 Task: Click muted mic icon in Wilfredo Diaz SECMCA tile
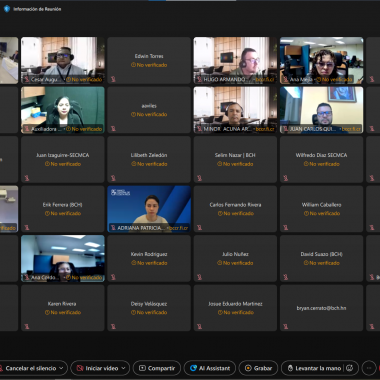coord(286,178)
